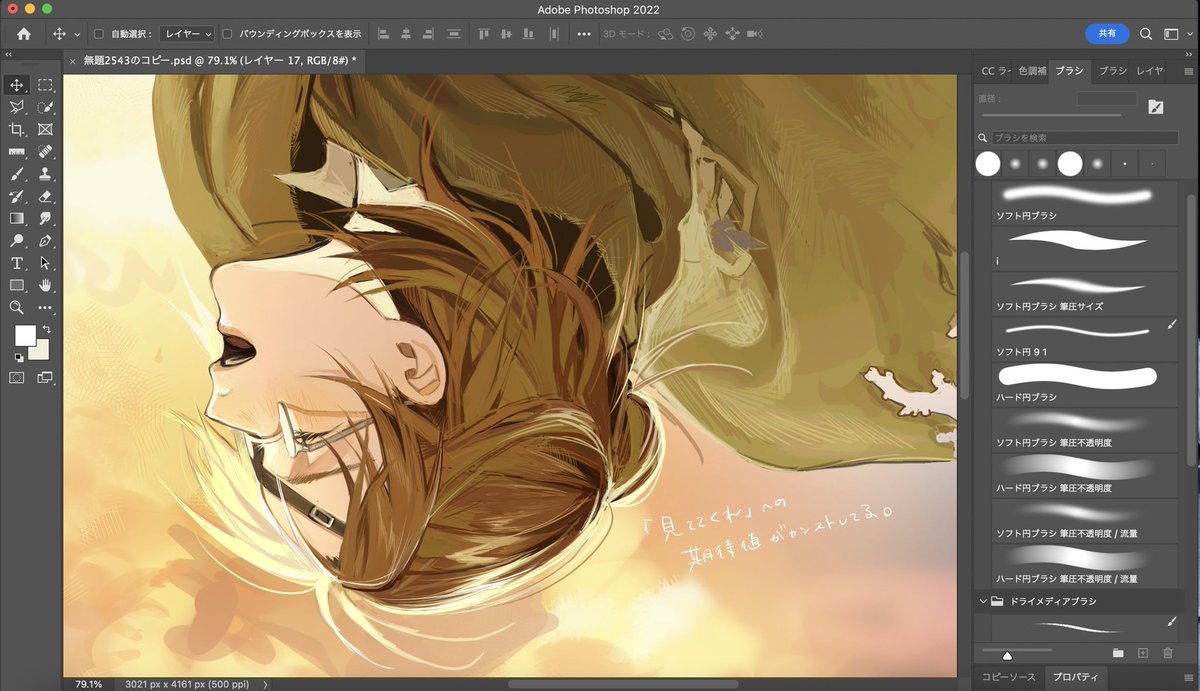Align horizontal centers in options bar

(406, 34)
